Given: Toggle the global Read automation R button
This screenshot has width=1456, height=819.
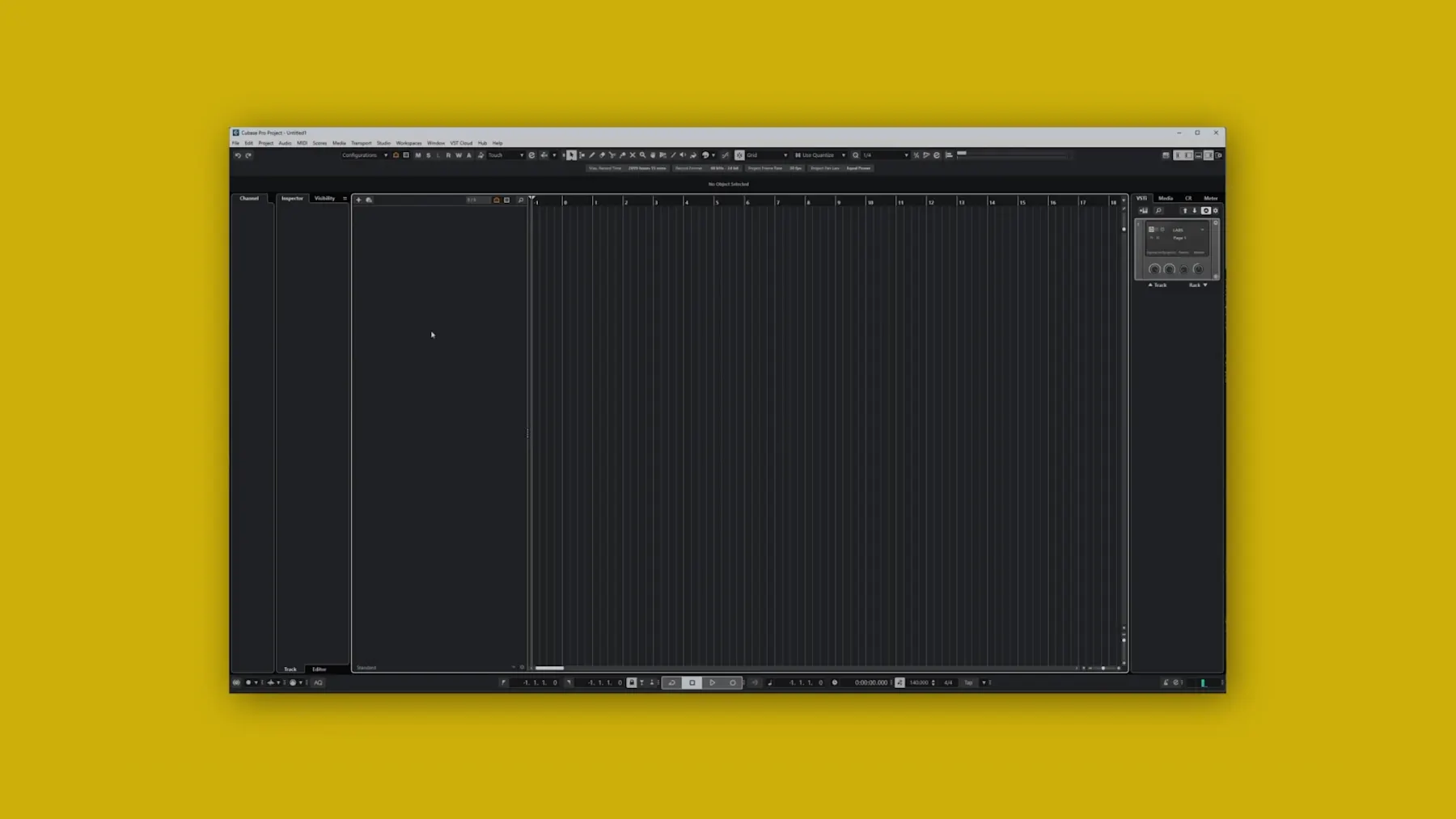Looking at the screenshot, I should pos(448,155).
